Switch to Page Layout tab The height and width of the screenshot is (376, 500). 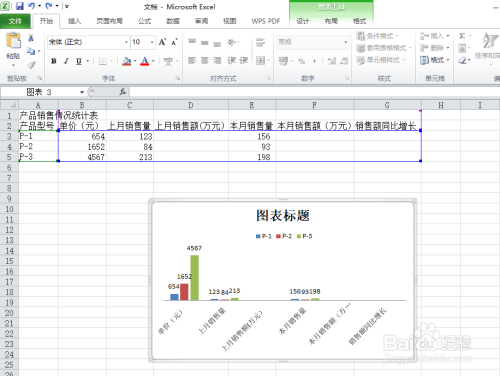tap(109, 21)
